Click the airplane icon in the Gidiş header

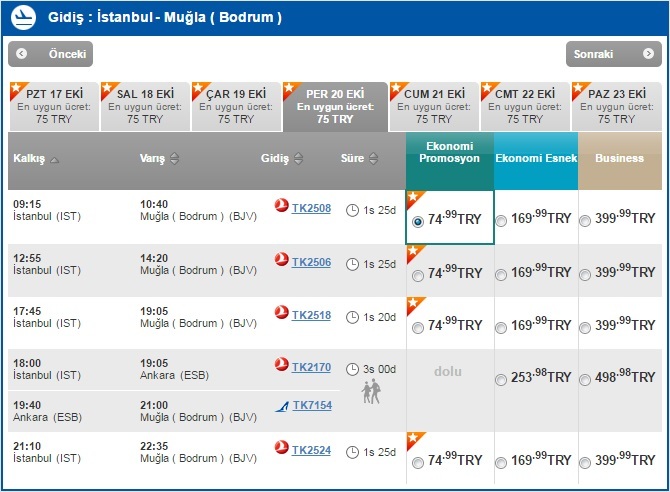point(24,18)
